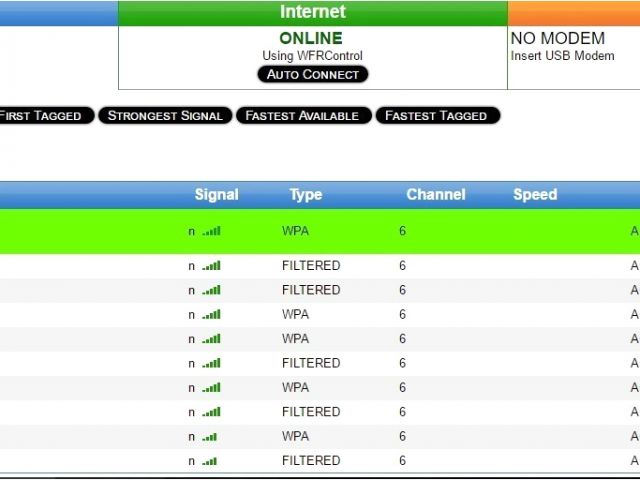Image resolution: width=640 pixels, height=480 pixels.
Task: Click signal bars icon in second FILTERED row
Action: point(211,290)
